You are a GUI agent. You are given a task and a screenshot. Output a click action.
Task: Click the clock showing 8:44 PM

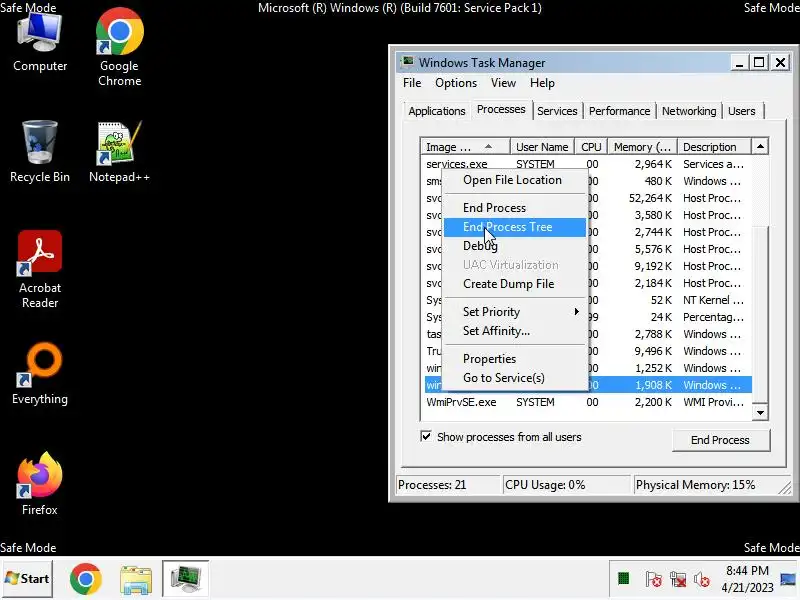coord(747,579)
